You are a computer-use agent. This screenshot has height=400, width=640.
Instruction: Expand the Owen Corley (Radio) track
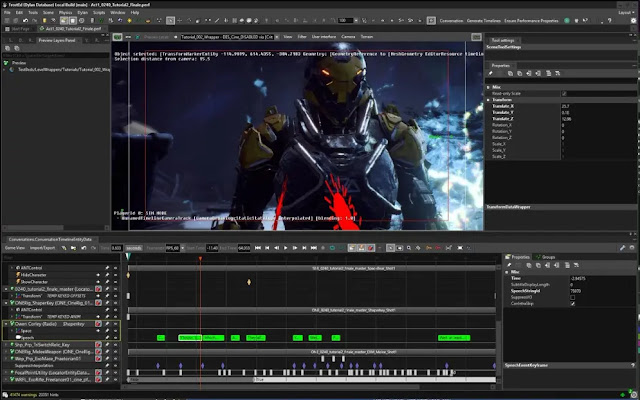click(x=6, y=323)
